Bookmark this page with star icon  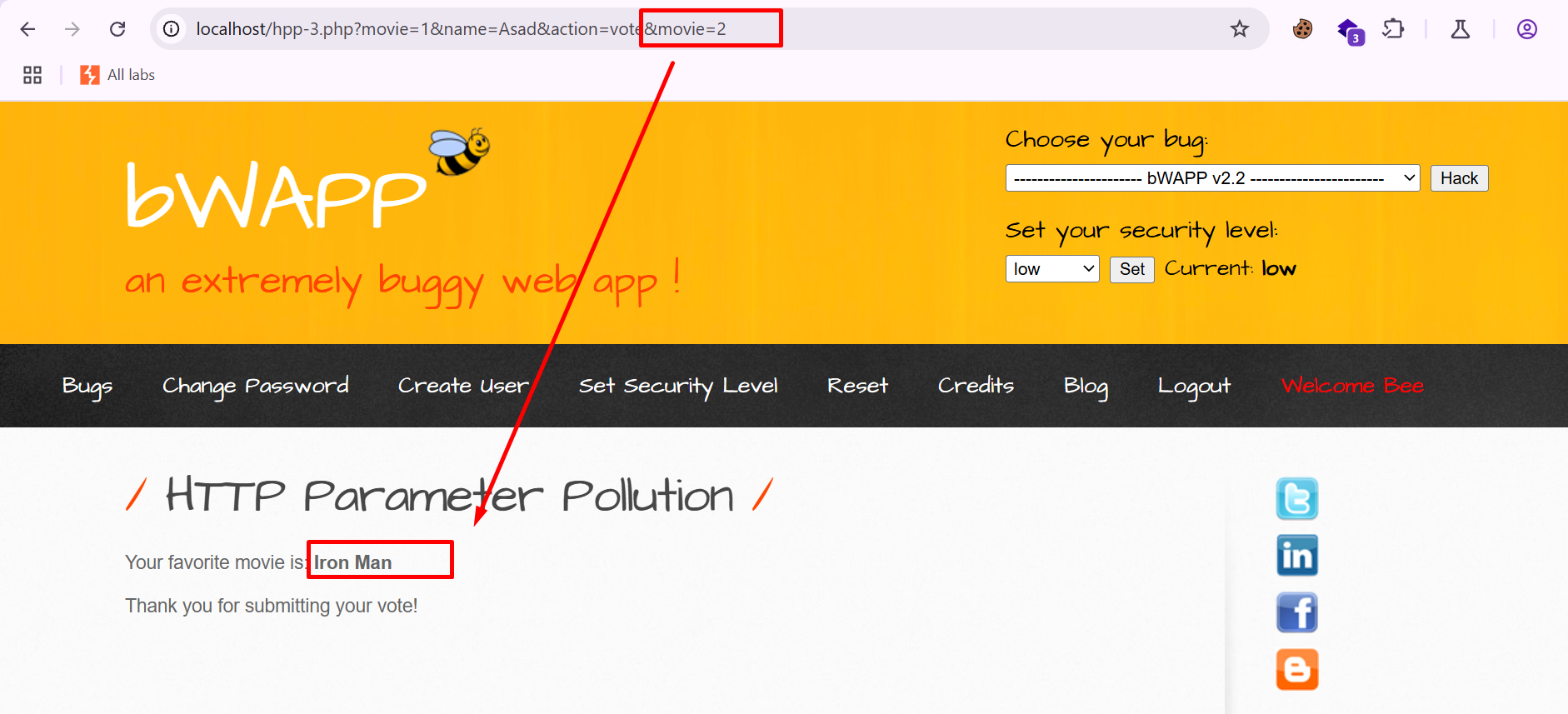[x=1239, y=29]
